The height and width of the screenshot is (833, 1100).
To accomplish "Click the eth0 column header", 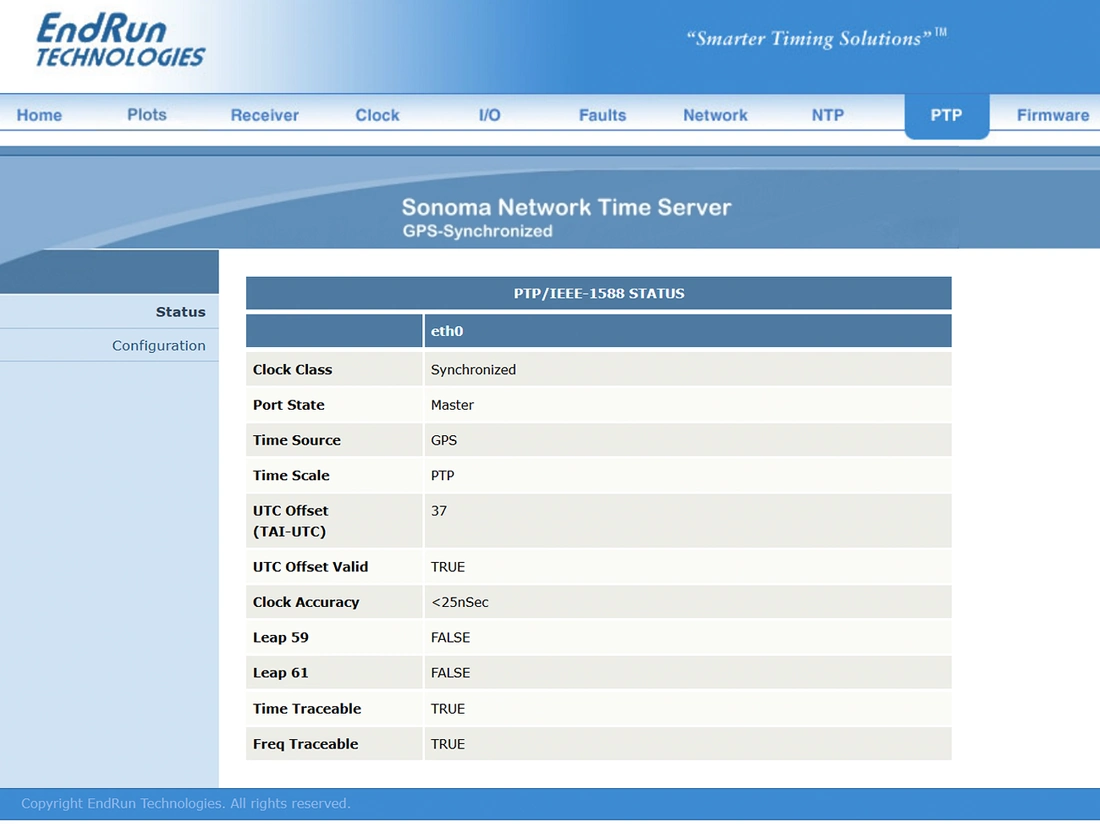I will click(688, 331).
